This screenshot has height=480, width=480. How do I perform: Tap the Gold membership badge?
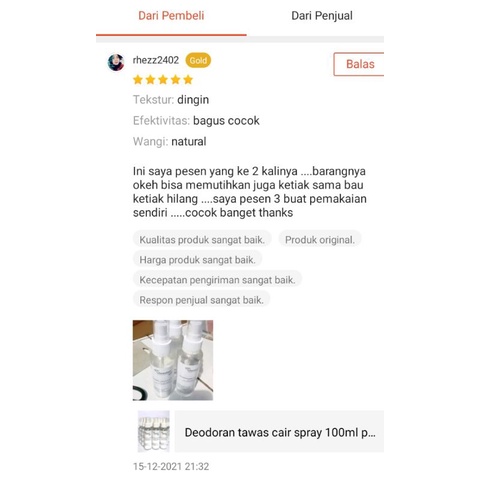click(x=198, y=61)
